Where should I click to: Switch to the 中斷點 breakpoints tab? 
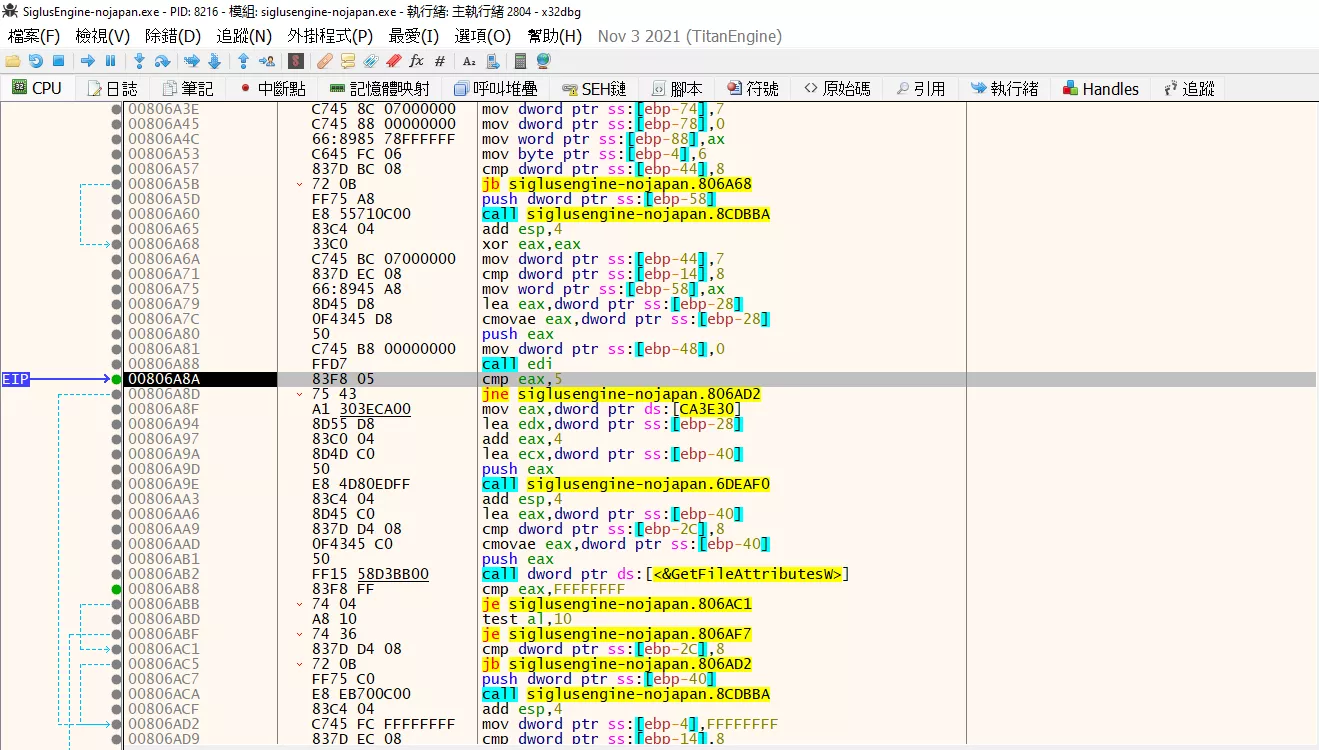[x=273, y=88]
